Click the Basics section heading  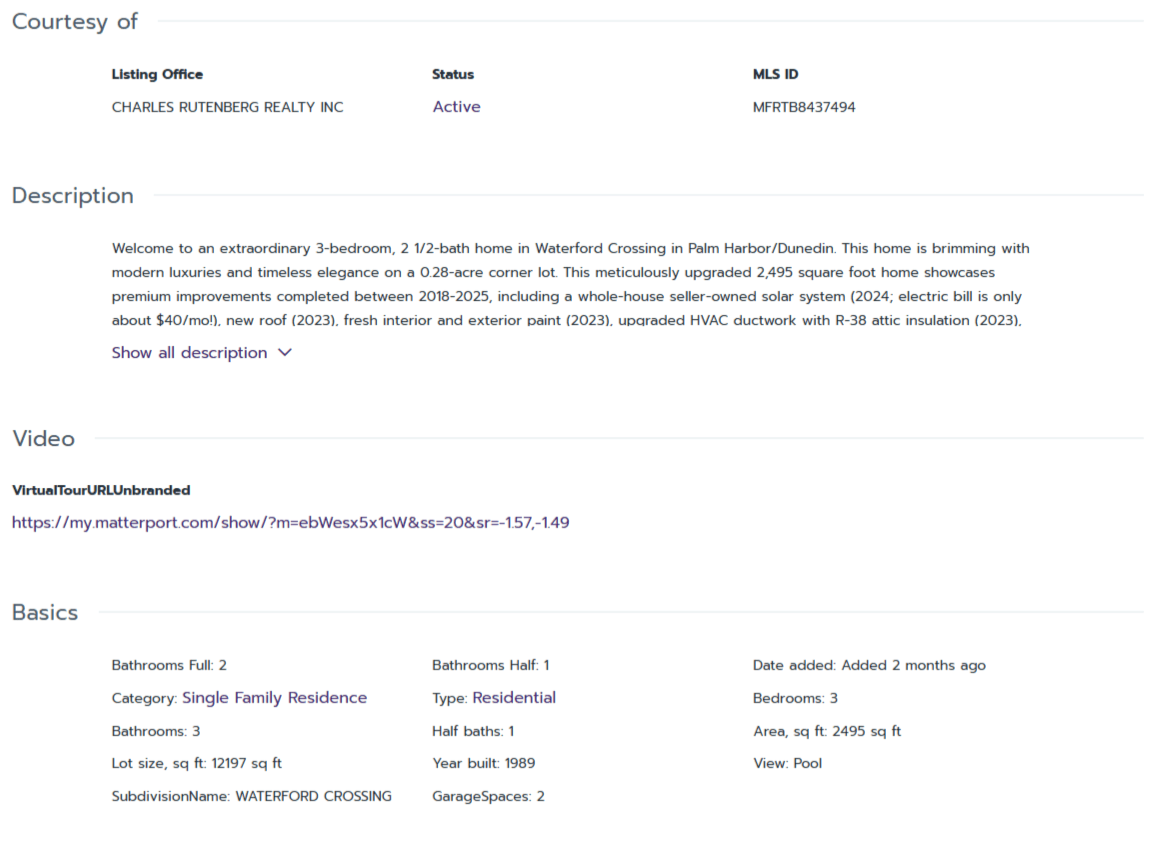(x=45, y=613)
